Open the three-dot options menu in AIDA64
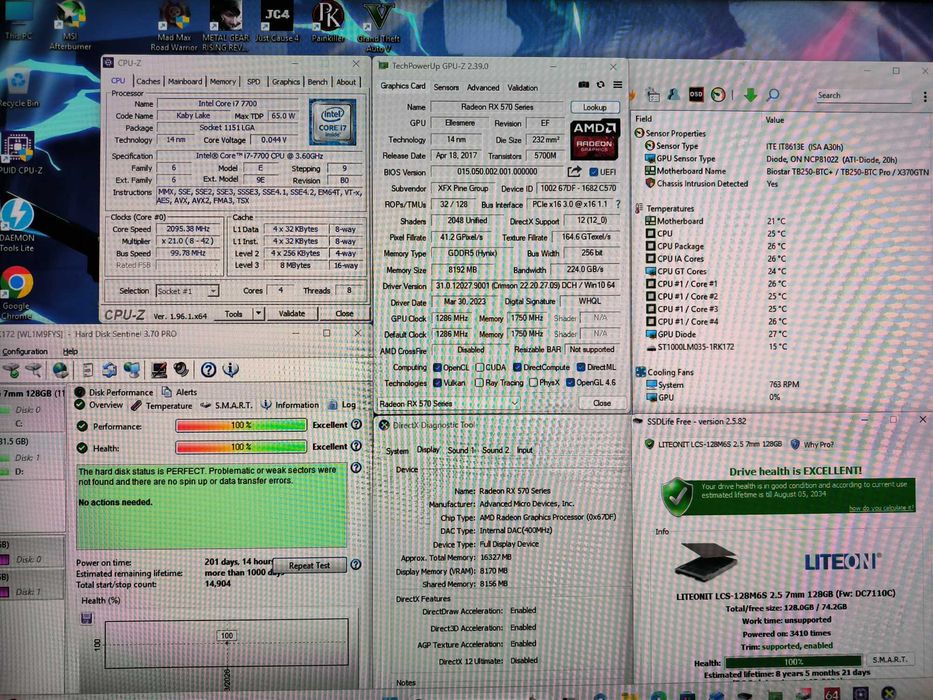Image resolution: width=933 pixels, height=700 pixels. pyautogui.click(x=925, y=96)
